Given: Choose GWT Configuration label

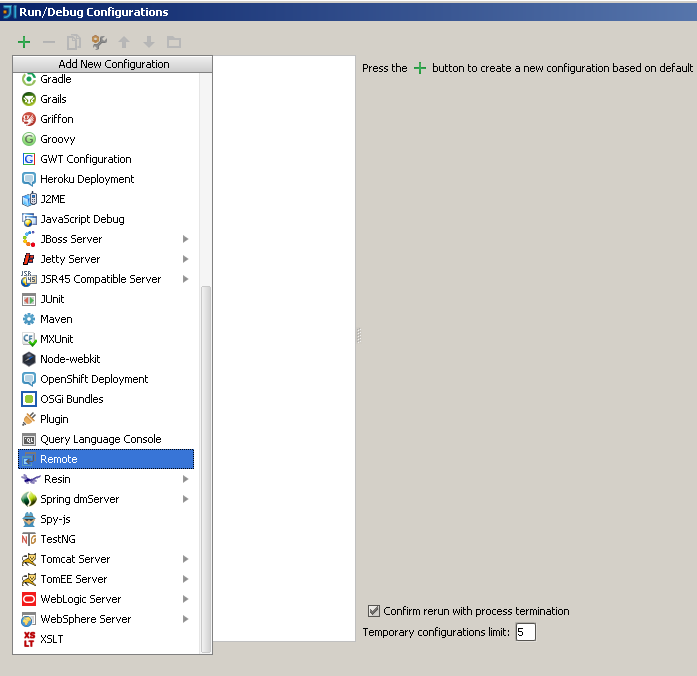Looking at the screenshot, I should pos(86,159).
